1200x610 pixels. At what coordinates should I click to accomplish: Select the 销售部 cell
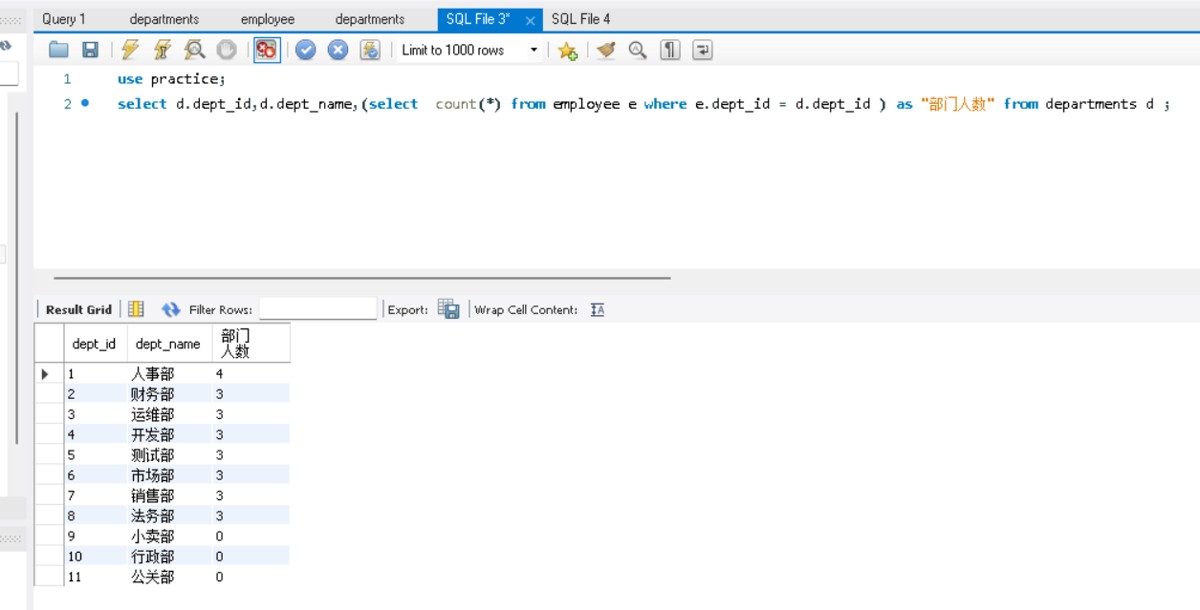(169, 496)
